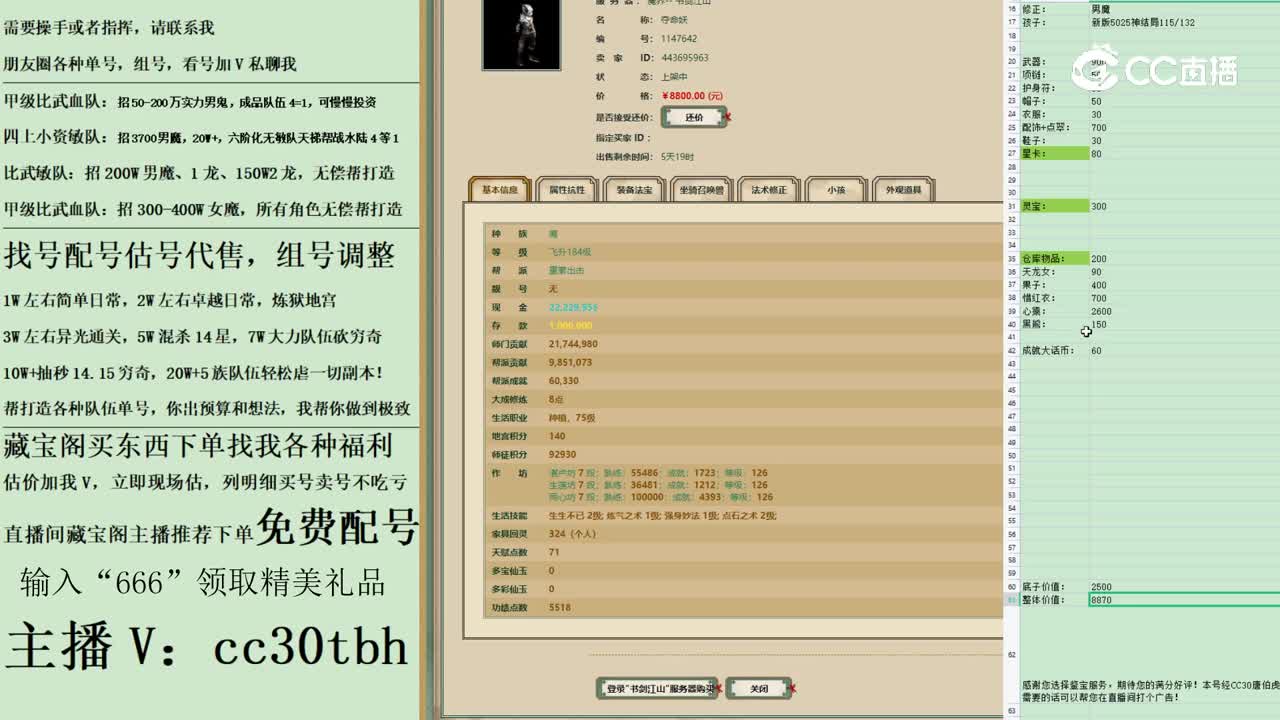Click spreadsheet row header 31
The image size is (1280, 720).
(x=1011, y=206)
